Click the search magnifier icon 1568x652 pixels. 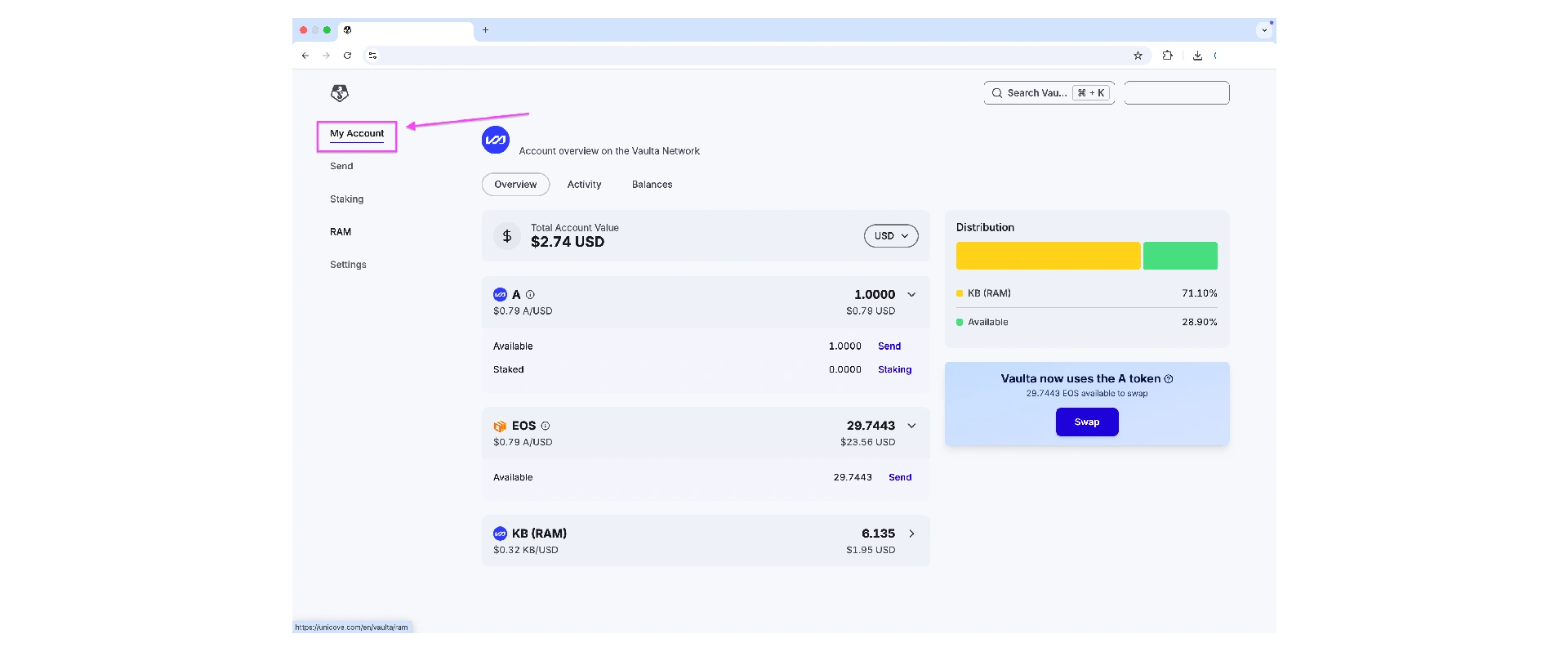(x=997, y=93)
